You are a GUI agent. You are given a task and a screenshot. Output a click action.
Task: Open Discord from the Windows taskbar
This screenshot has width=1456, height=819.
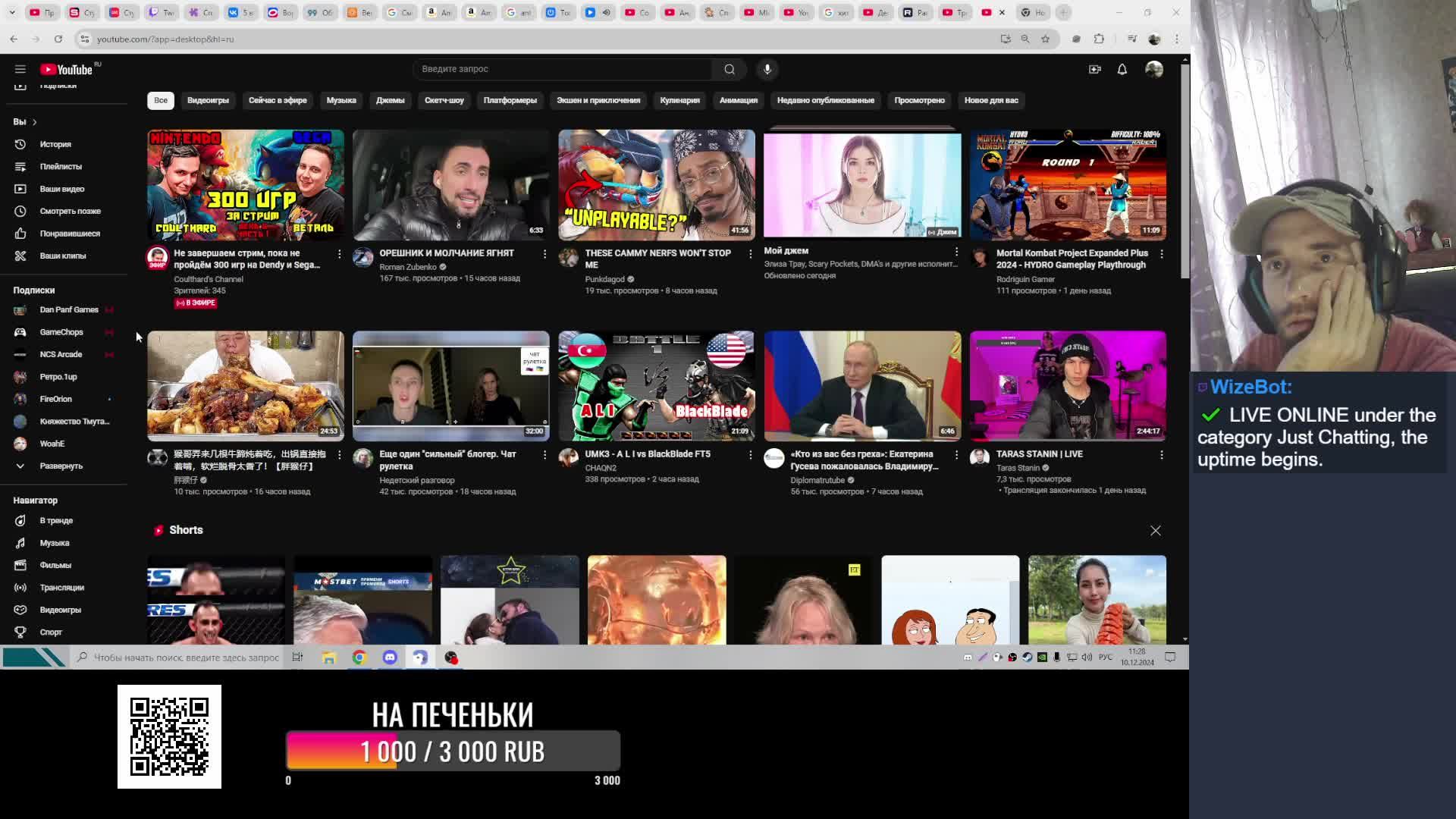pos(390,657)
